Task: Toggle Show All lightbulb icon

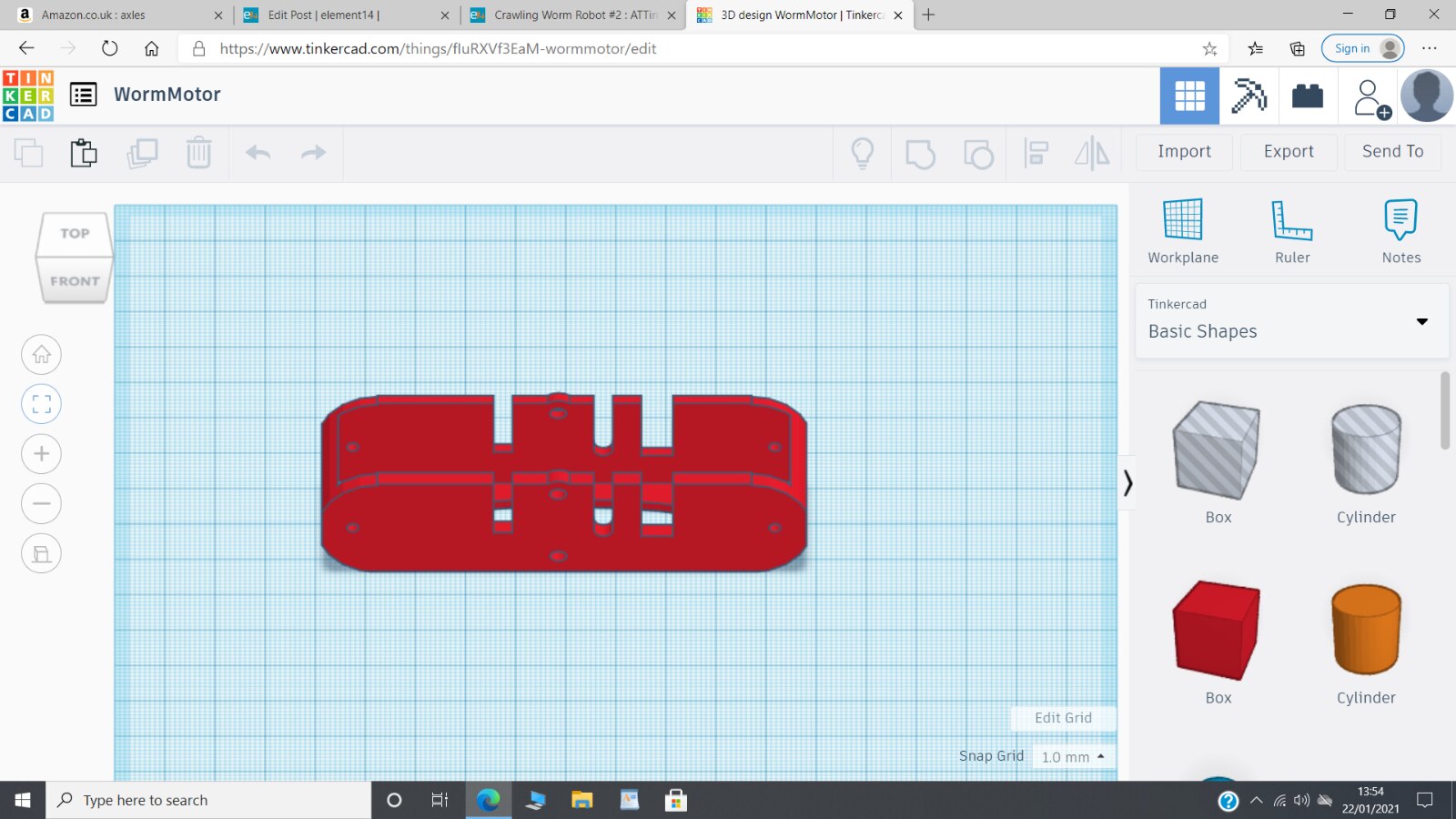Action: click(x=862, y=153)
